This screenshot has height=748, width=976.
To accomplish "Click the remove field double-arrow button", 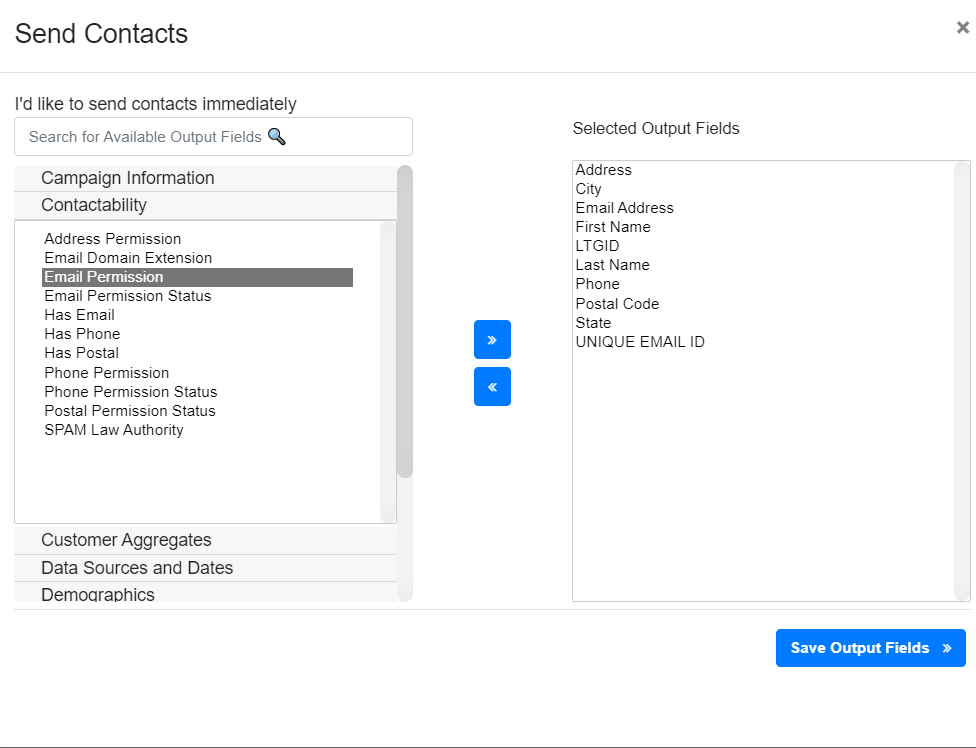I will click(492, 386).
